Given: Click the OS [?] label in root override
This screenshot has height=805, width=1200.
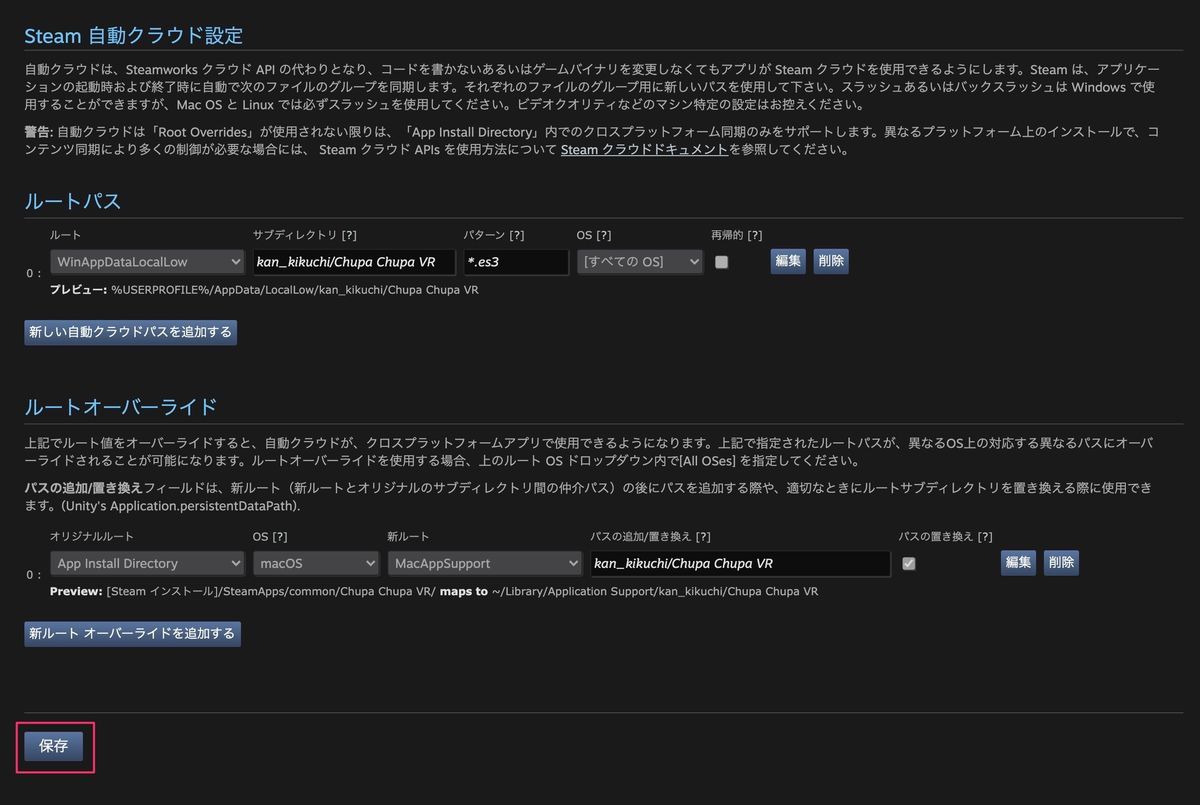Looking at the screenshot, I should tap(271, 537).
